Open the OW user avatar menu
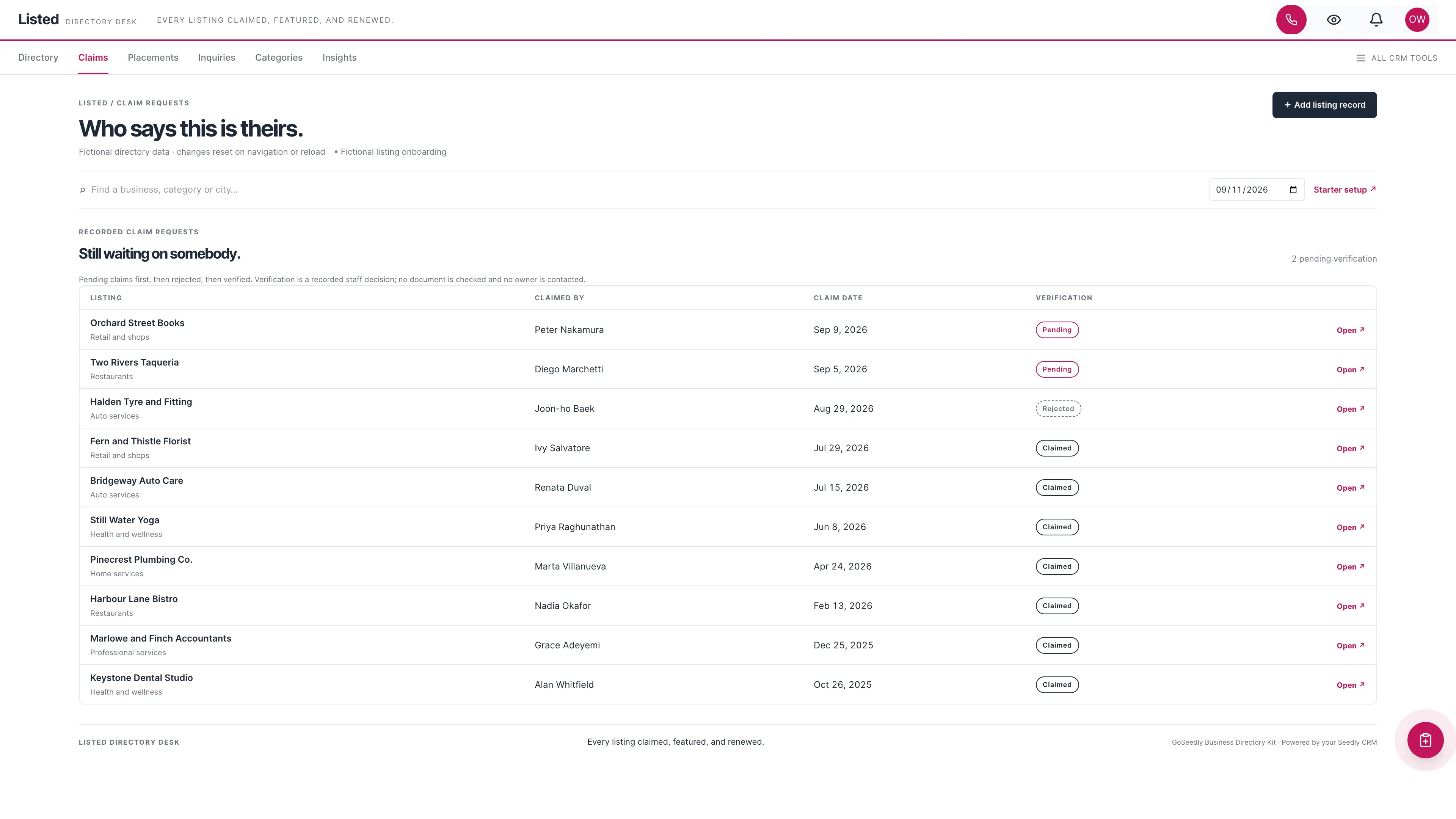1456x819 pixels. (1417, 20)
